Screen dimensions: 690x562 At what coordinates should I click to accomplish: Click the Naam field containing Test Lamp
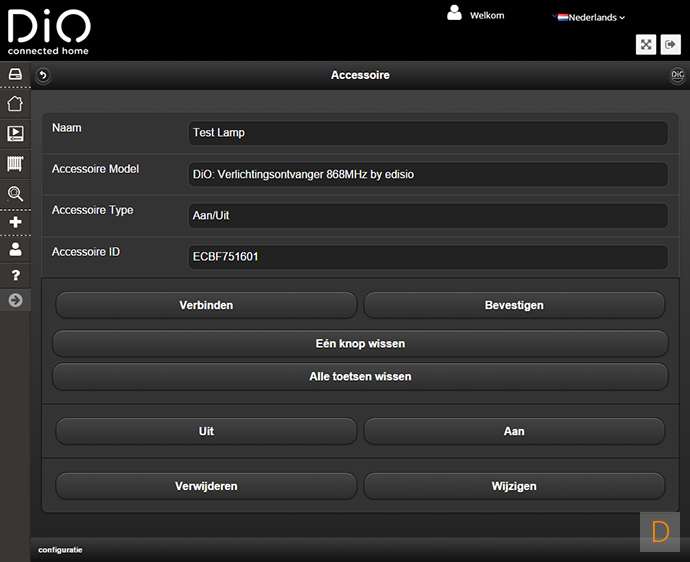pyautogui.click(x=428, y=133)
